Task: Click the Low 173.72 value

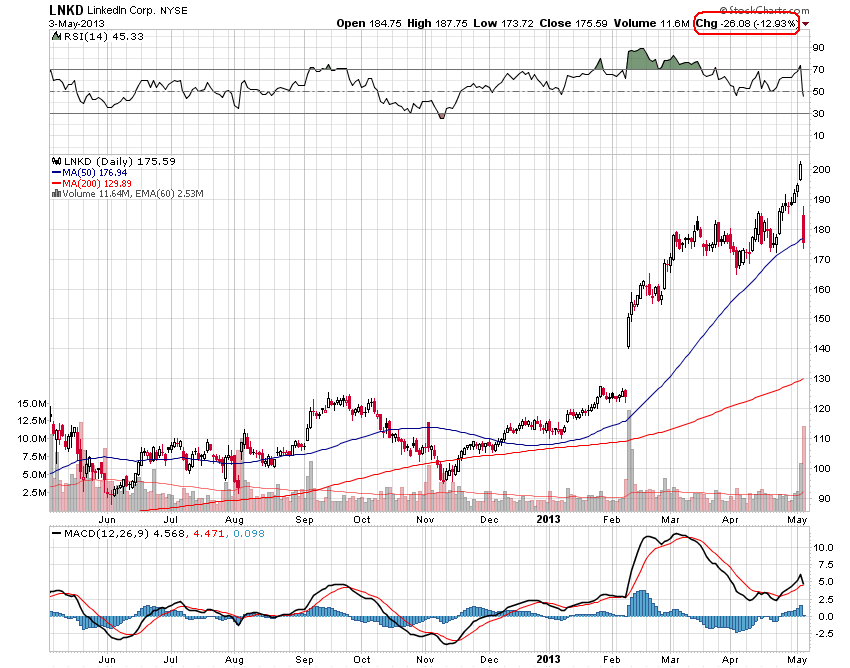Action: (x=503, y=23)
